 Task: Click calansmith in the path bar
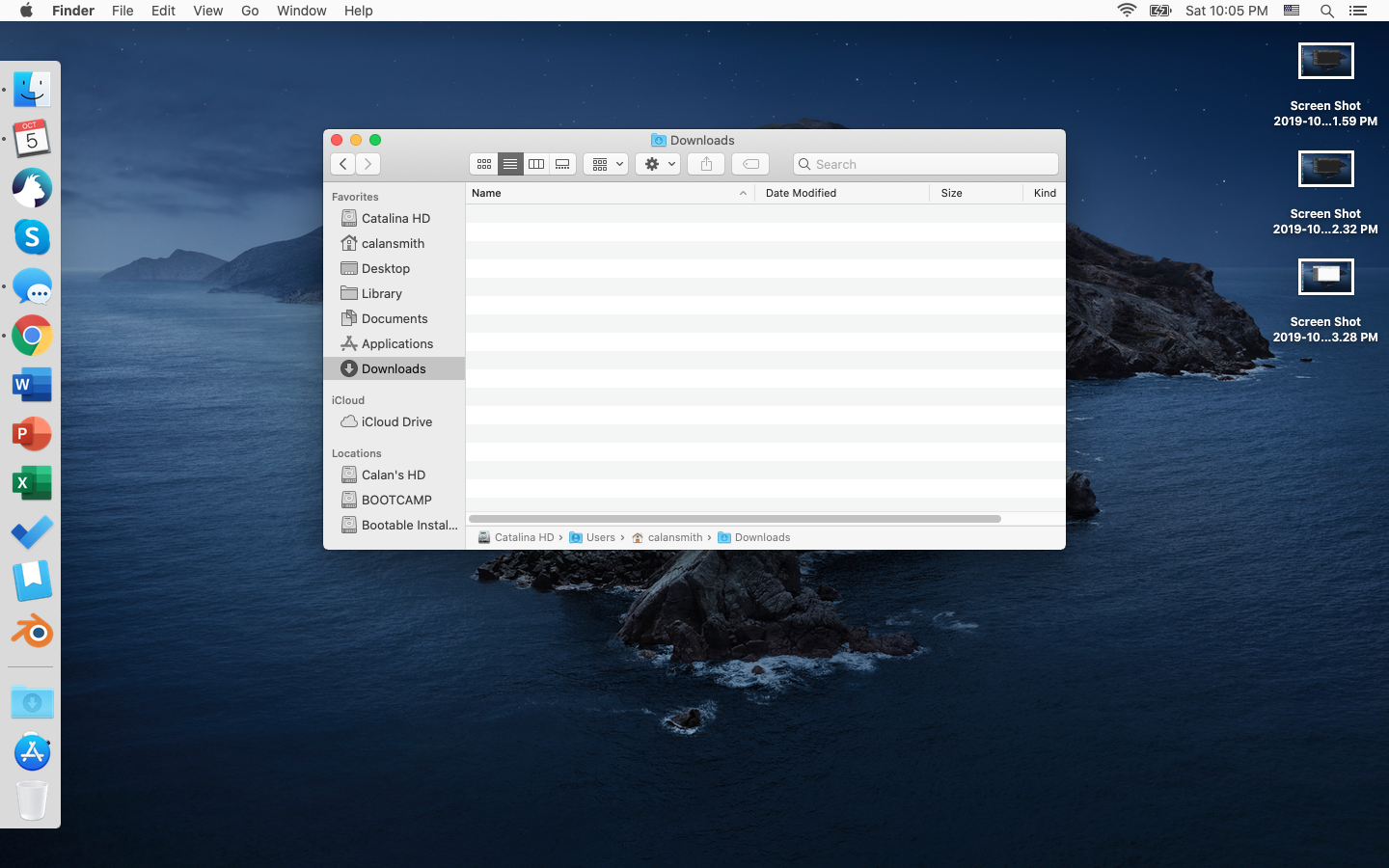674,537
